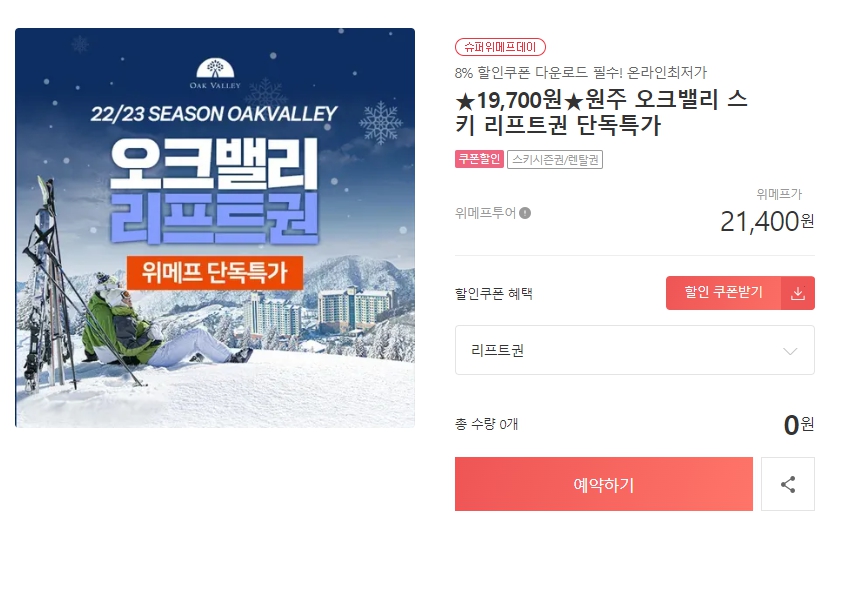Click the coupon download arrow icon
This screenshot has height=591, width=860.
click(798, 293)
